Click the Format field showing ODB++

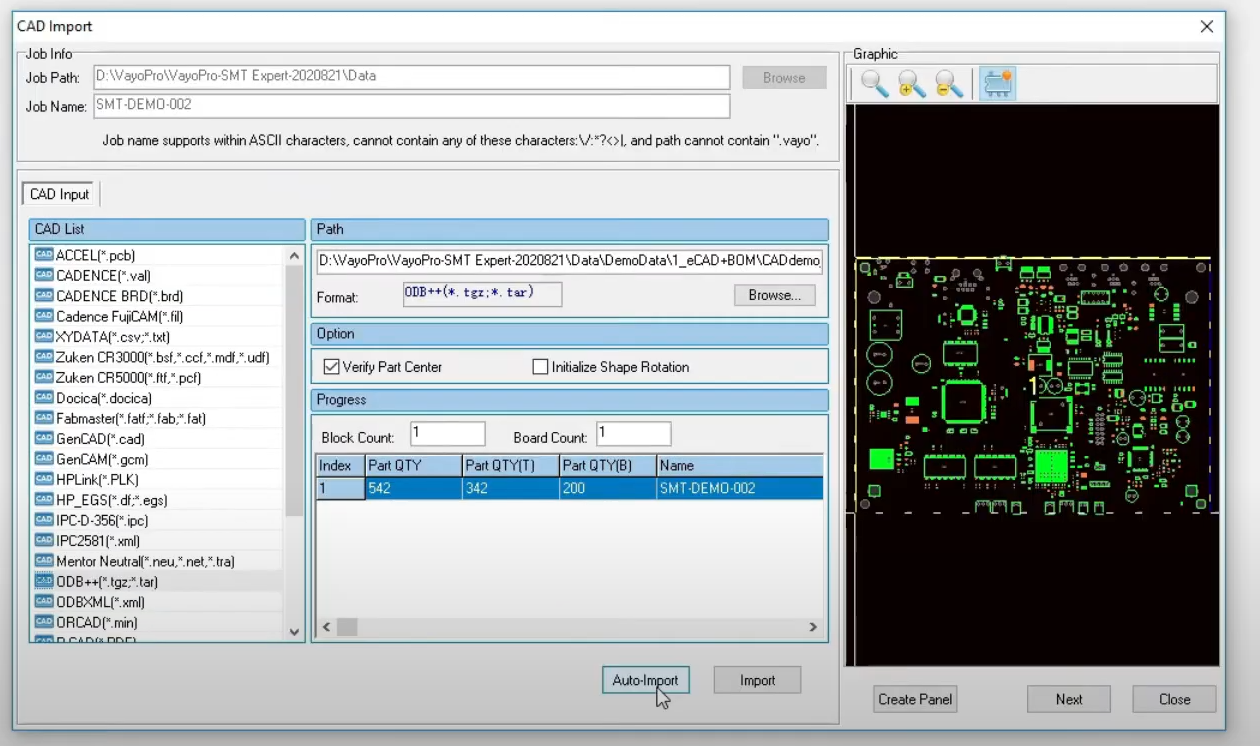click(x=482, y=294)
